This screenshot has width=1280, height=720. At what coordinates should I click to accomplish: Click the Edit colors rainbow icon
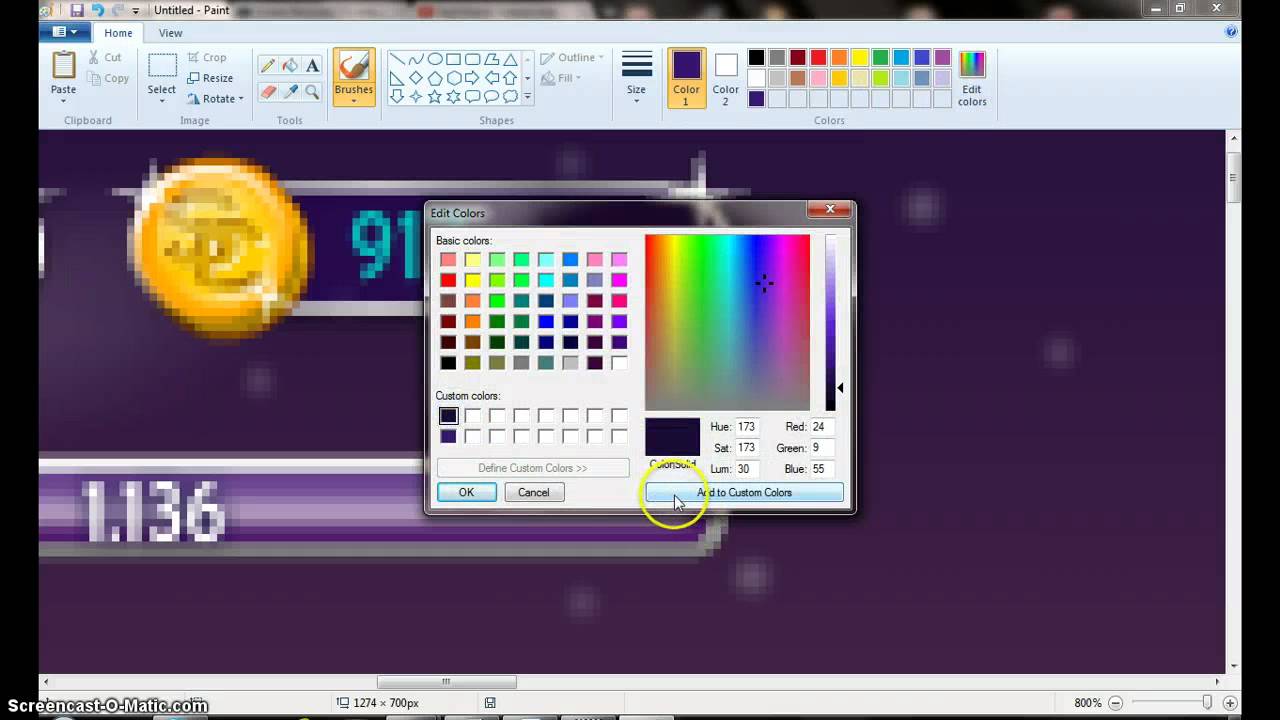[972, 65]
